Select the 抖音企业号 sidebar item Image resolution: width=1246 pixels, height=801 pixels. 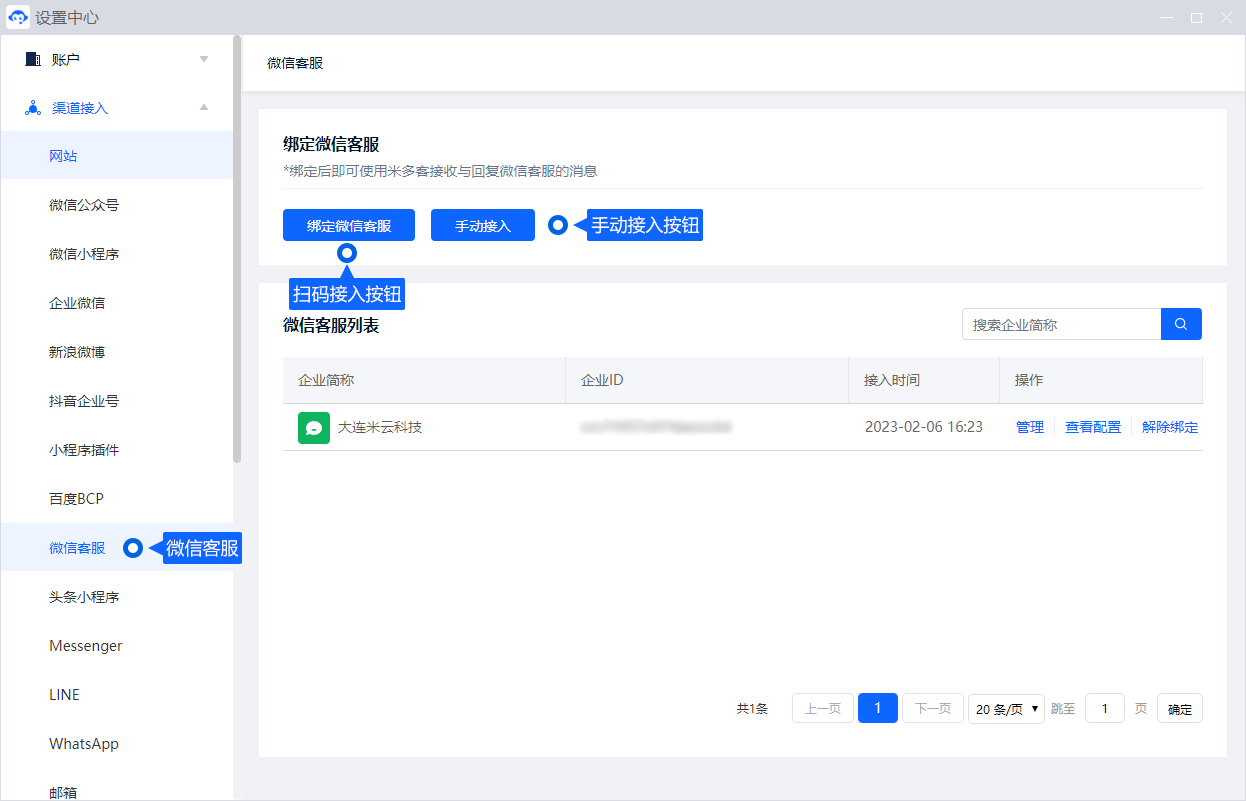84,401
